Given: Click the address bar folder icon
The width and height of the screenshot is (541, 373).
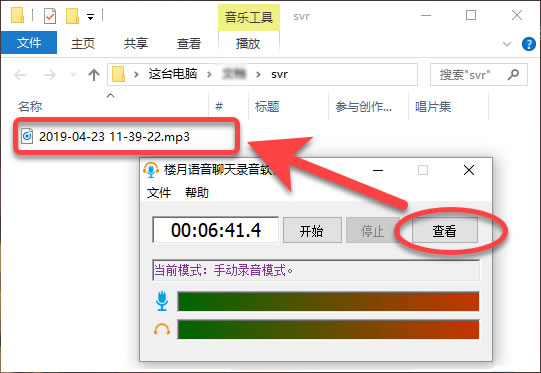Looking at the screenshot, I should [118, 74].
